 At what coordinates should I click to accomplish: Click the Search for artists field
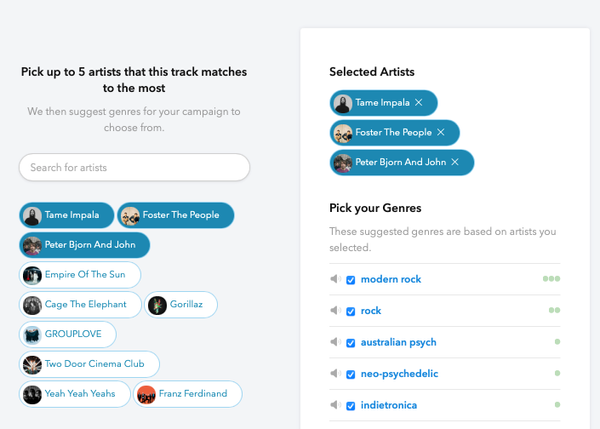point(134,168)
